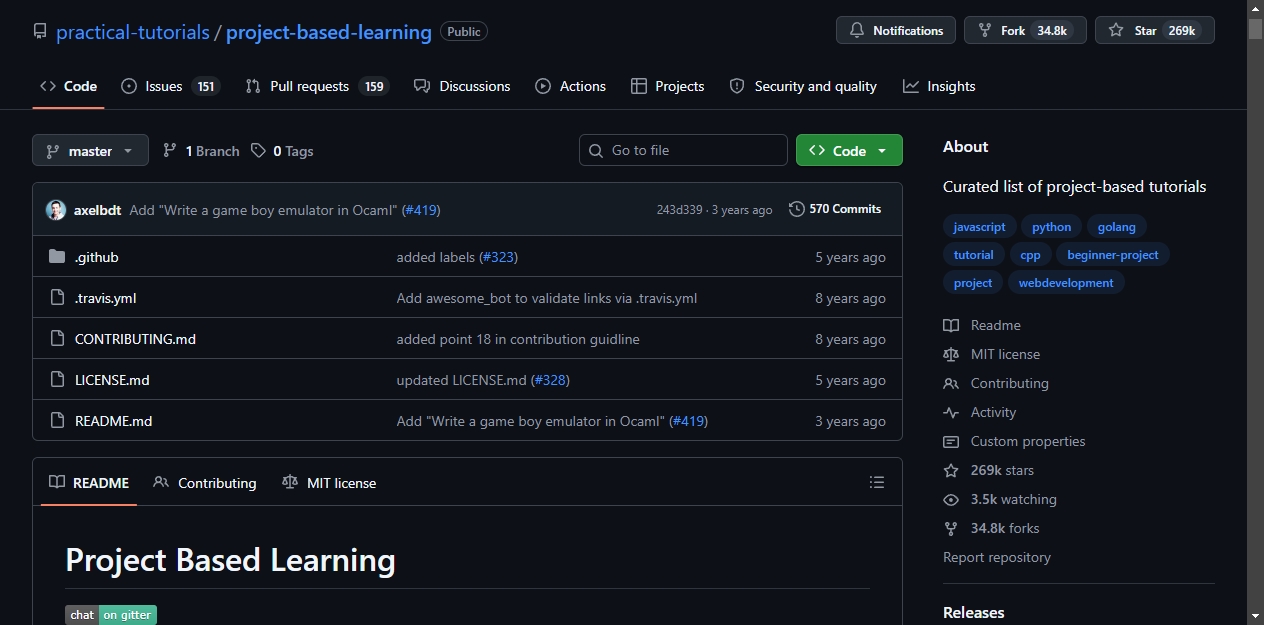Click the page vertical scrollbar
Viewport: 1264px width, 625px height.
click(x=1255, y=312)
